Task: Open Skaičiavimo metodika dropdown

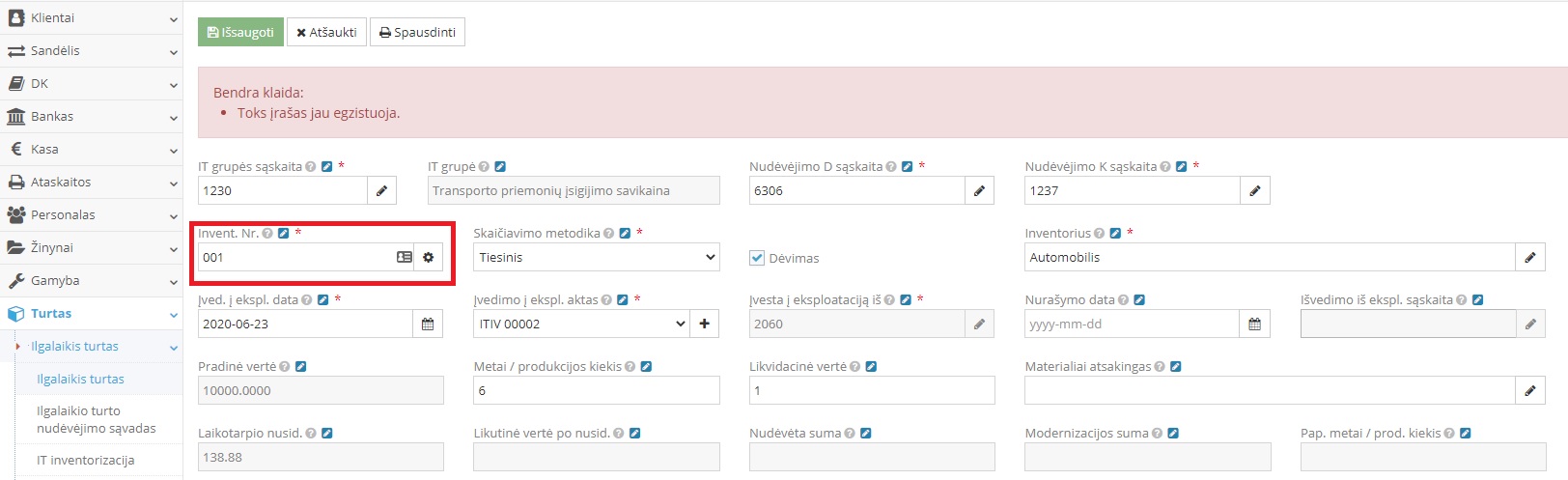Action: click(597, 258)
